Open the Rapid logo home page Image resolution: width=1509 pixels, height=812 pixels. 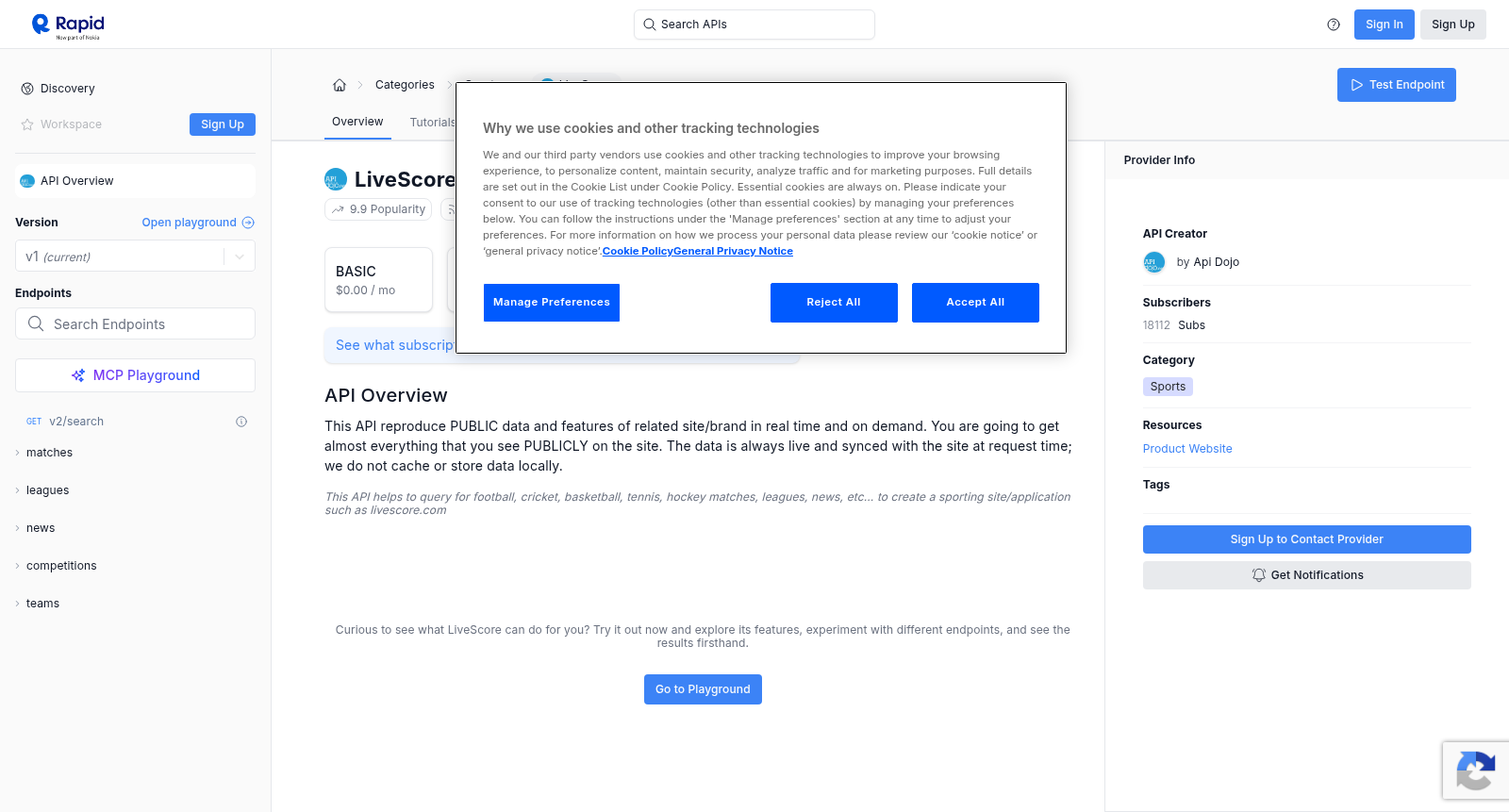pos(68,25)
